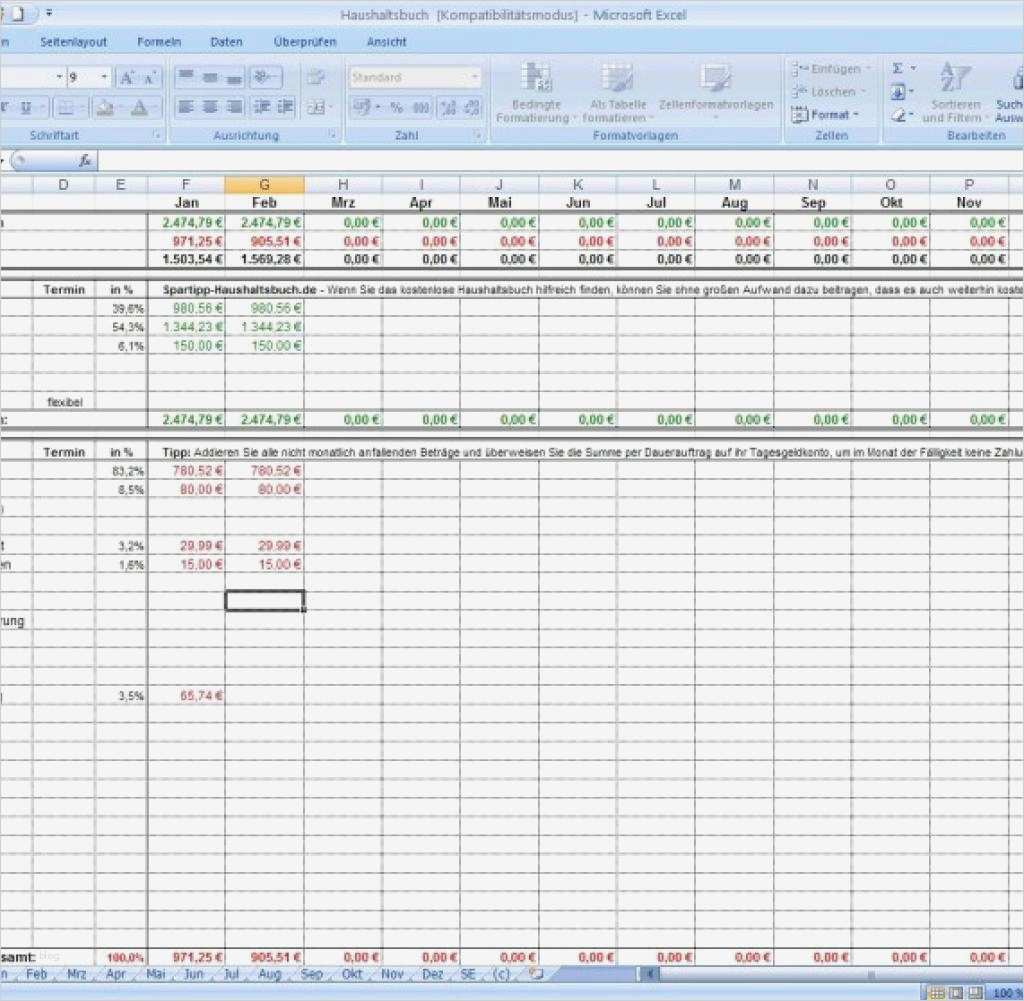1024x1001 pixels.
Task: Increase the indent
Action: tap(285, 106)
